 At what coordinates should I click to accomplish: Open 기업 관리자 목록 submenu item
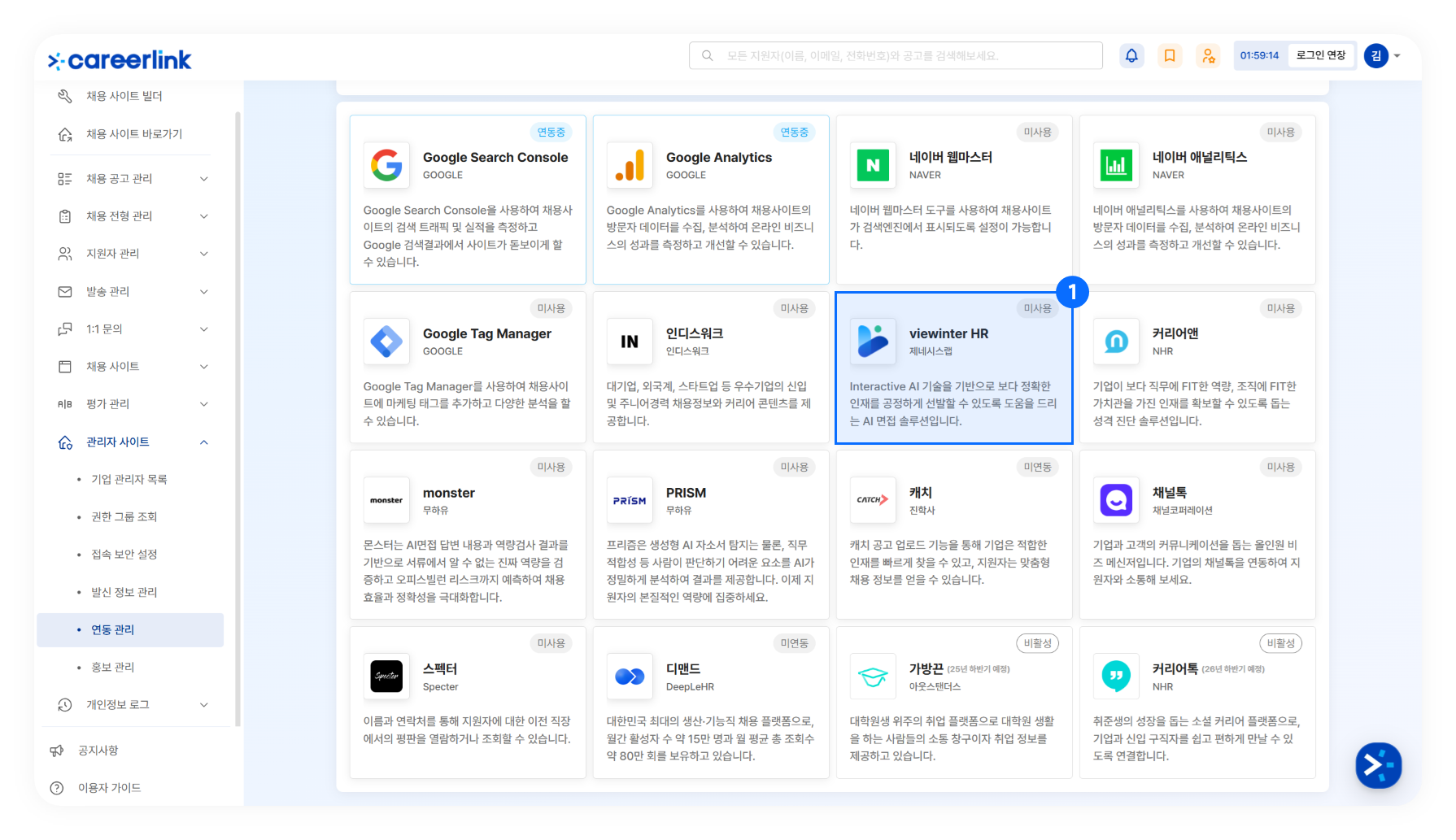coord(129,480)
